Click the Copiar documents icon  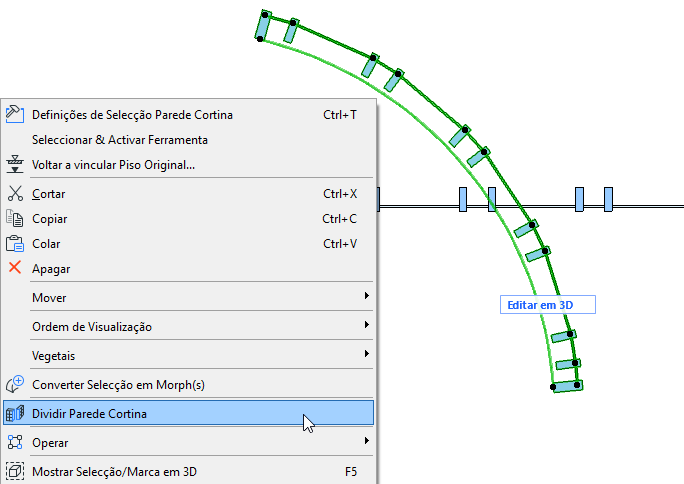point(15,218)
